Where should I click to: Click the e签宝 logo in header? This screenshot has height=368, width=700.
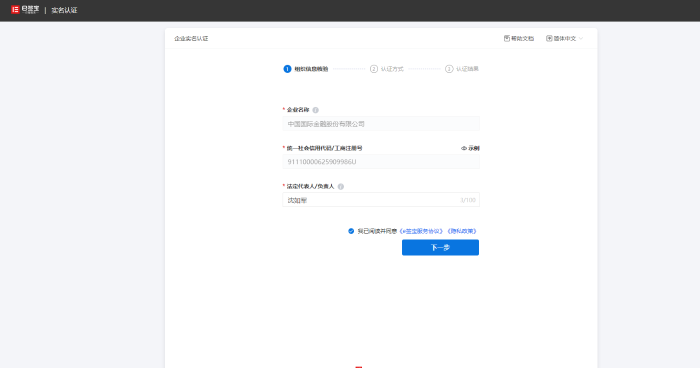point(25,9)
